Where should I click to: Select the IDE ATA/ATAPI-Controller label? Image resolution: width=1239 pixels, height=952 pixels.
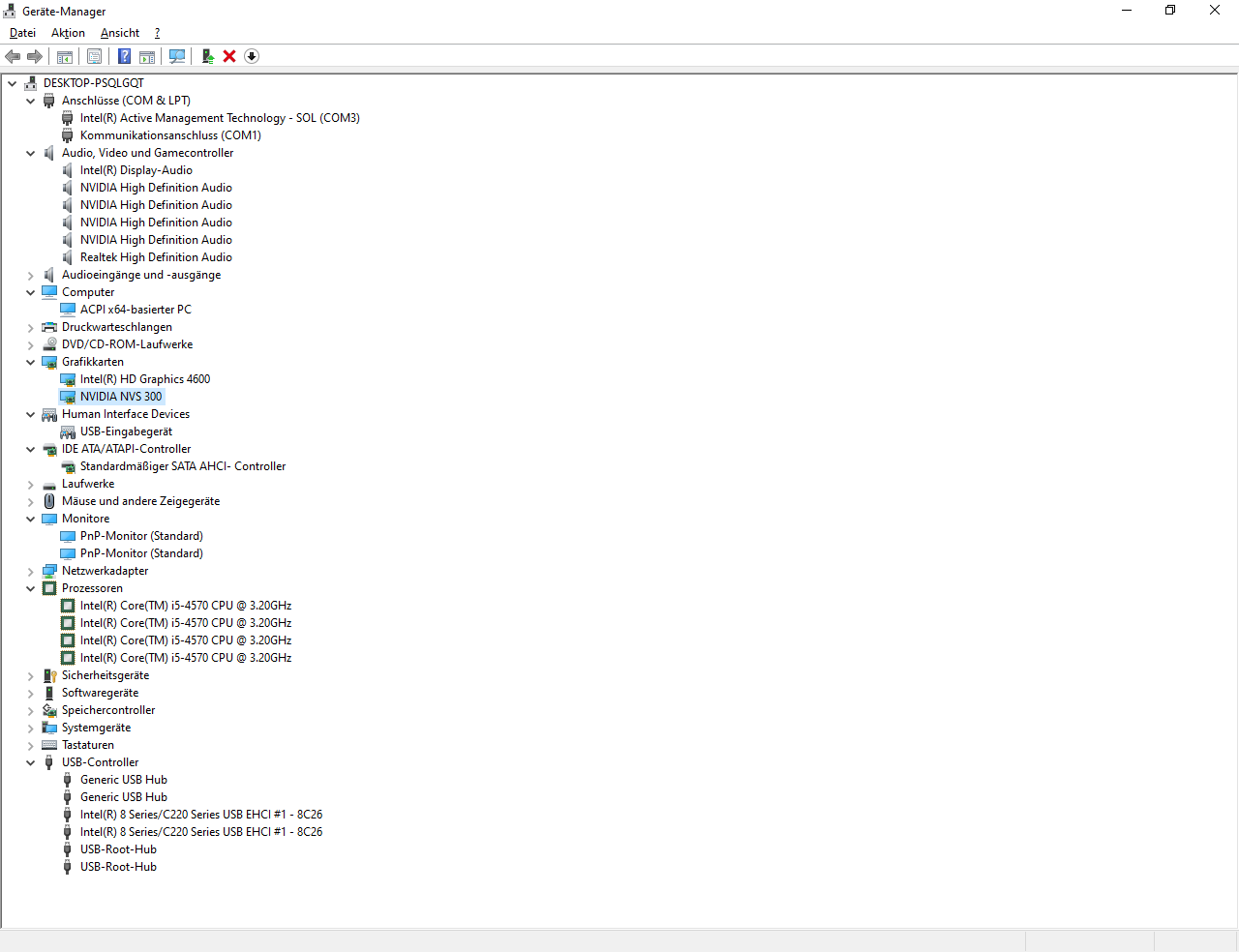(x=127, y=449)
